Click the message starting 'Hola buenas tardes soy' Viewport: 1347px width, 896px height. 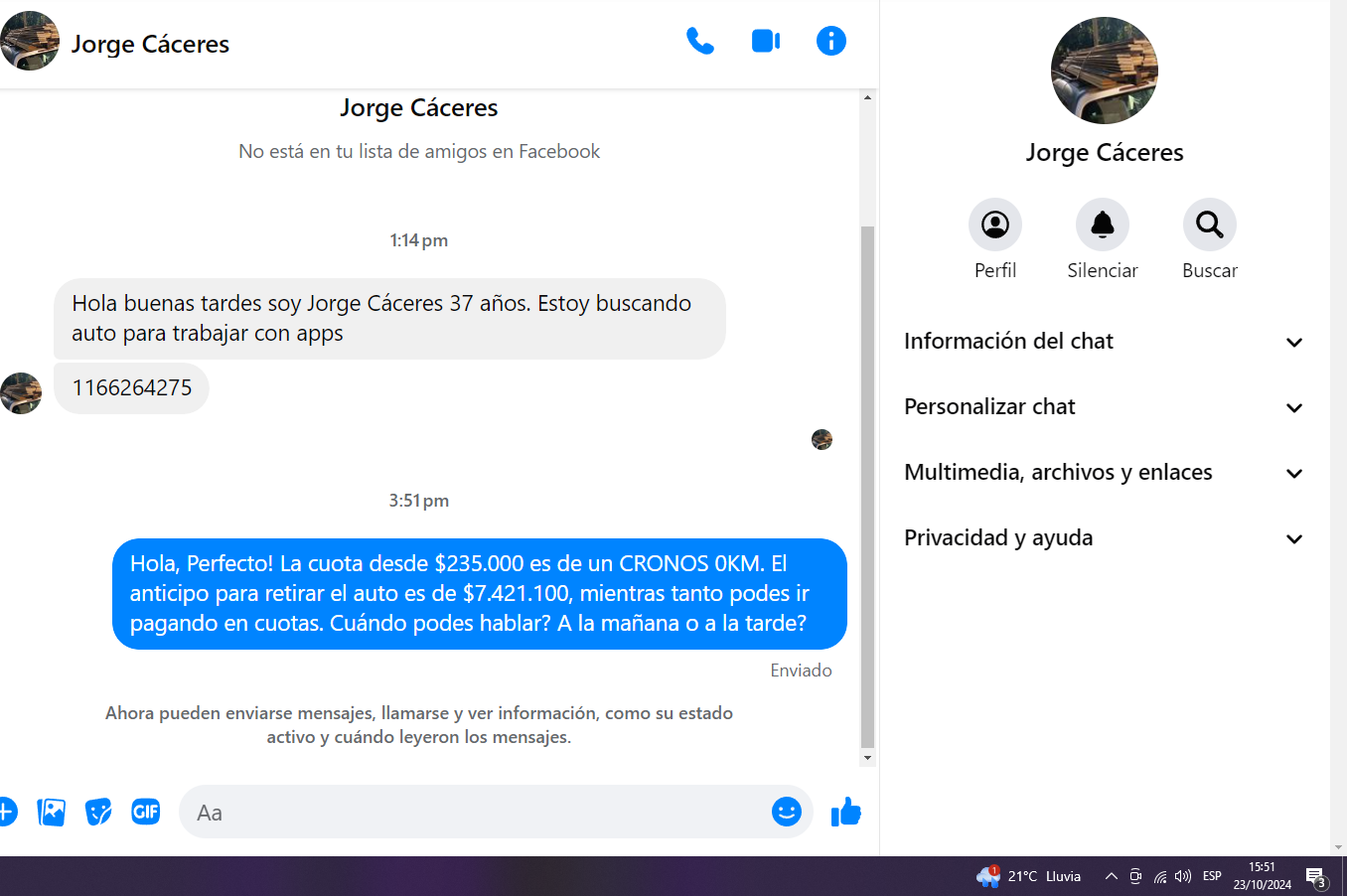tap(389, 319)
